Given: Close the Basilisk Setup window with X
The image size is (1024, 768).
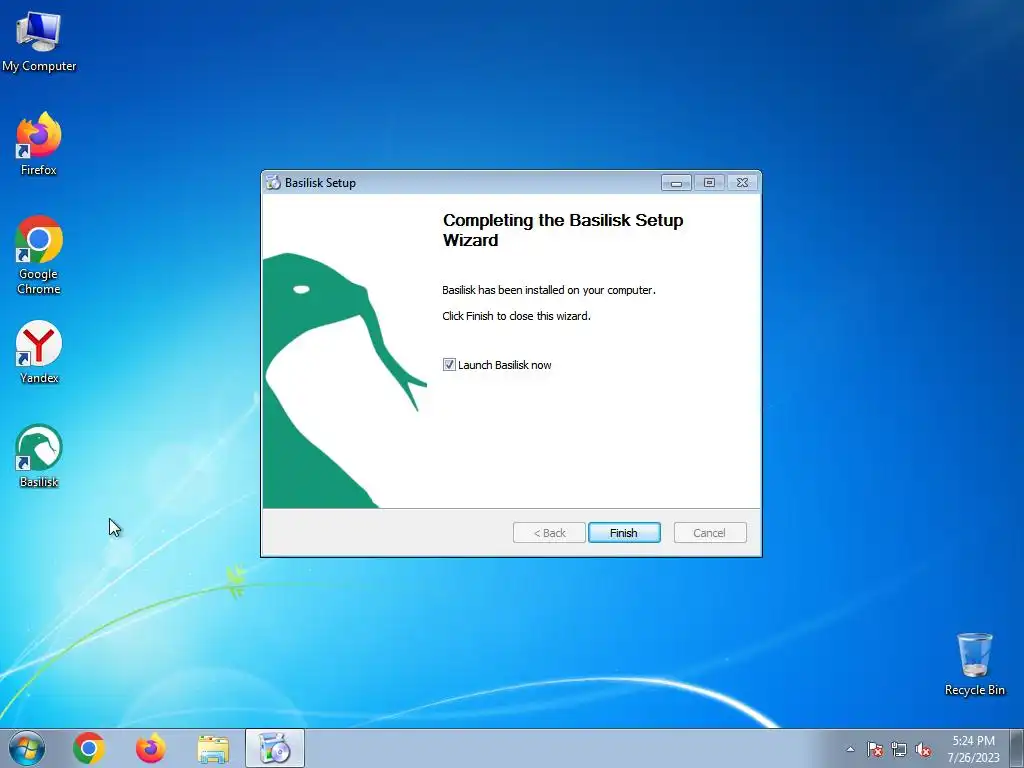Looking at the screenshot, I should pyautogui.click(x=743, y=183).
